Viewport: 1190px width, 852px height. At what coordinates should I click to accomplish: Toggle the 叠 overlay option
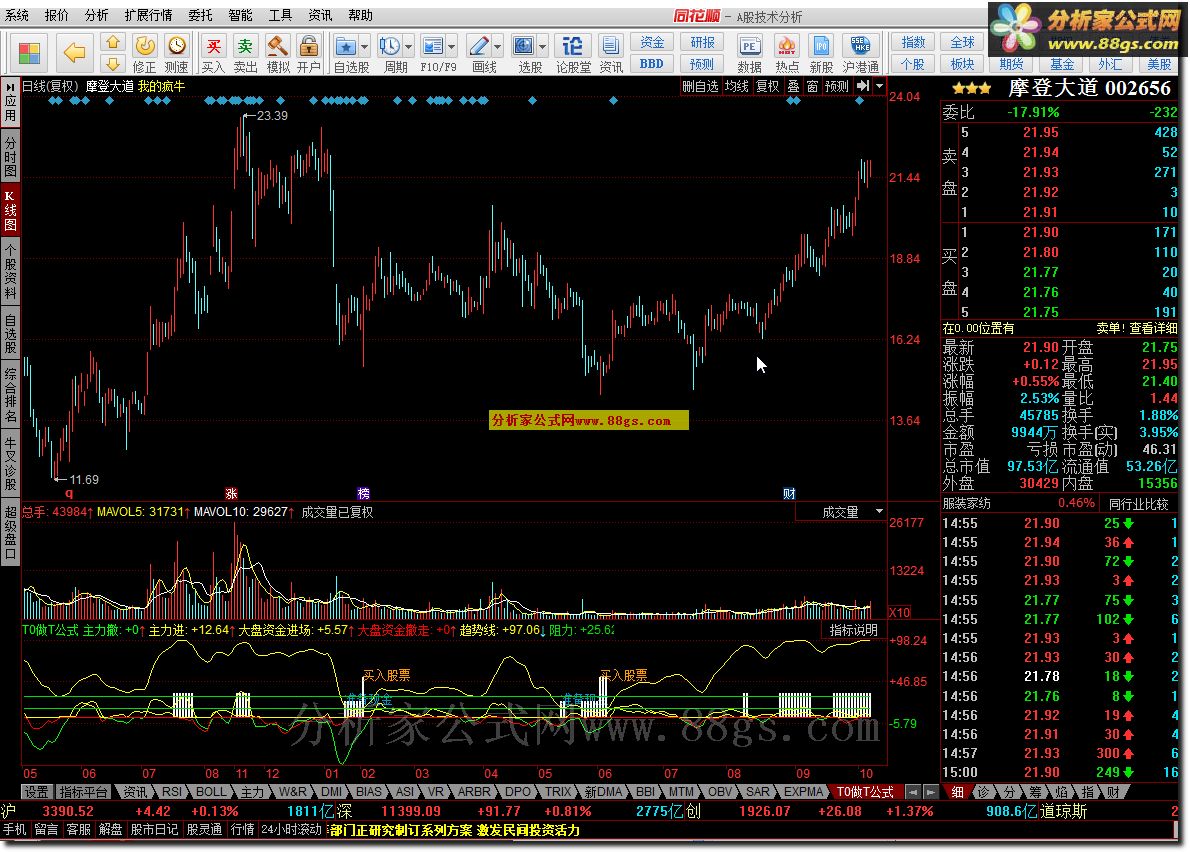[793, 86]
